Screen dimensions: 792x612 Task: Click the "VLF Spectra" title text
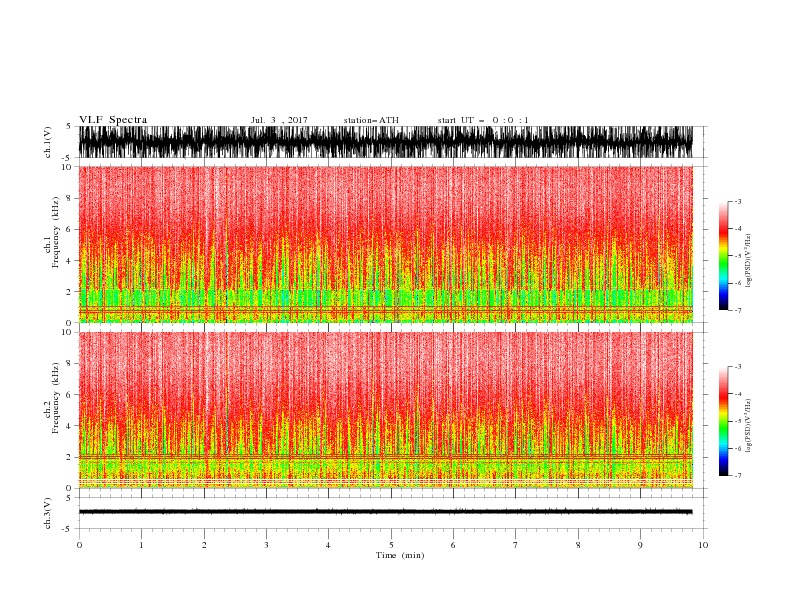[x=113, y=120]
